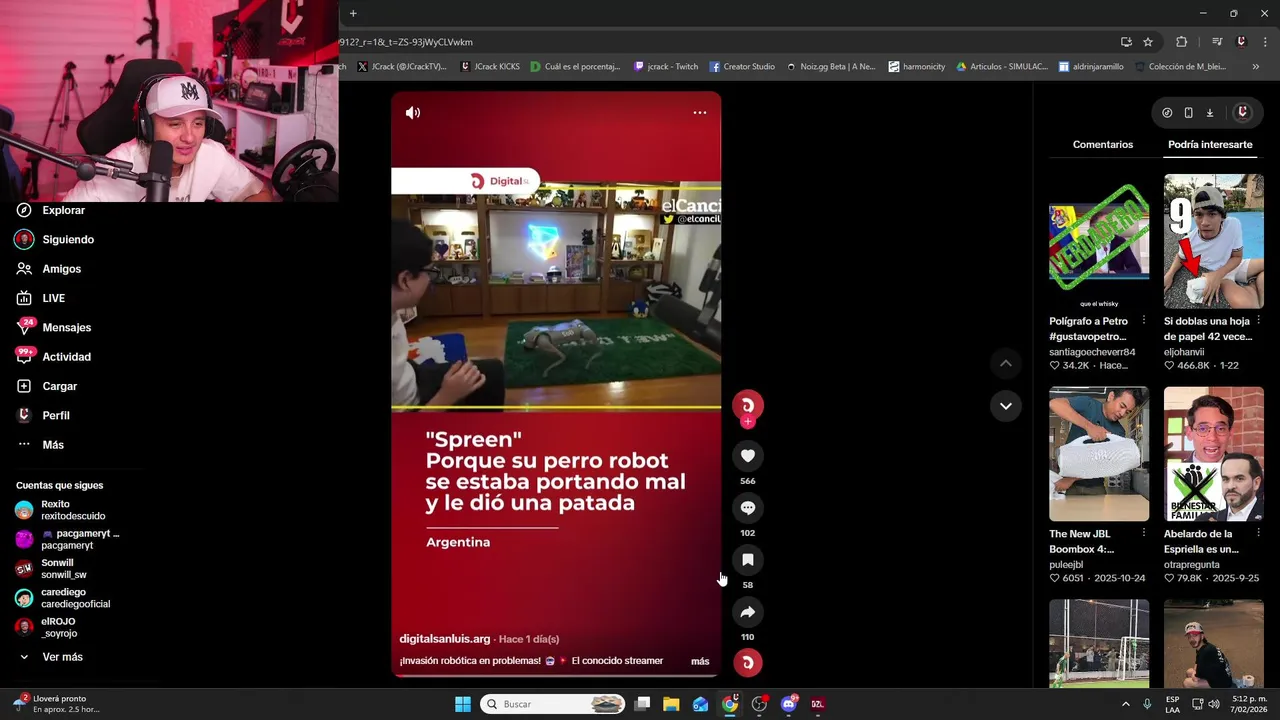1280x720 pixels.
Task: Click the phone icon in top-right pill
Action: (1188, 113)
